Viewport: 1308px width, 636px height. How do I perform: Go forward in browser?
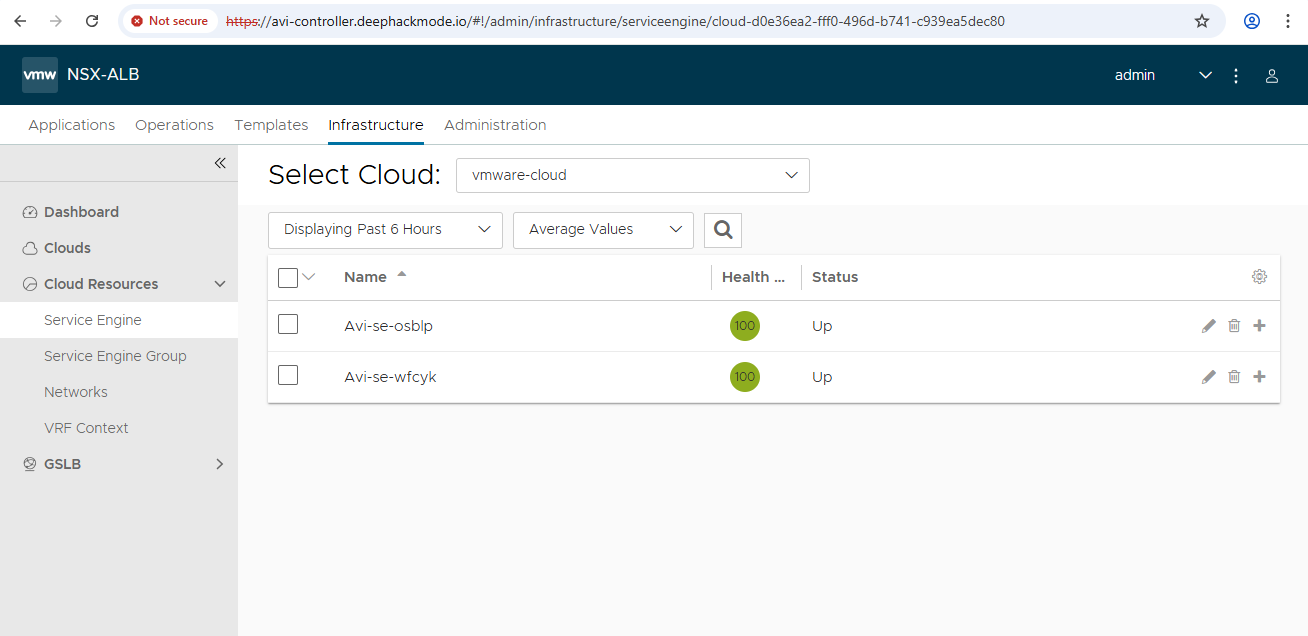56,21
